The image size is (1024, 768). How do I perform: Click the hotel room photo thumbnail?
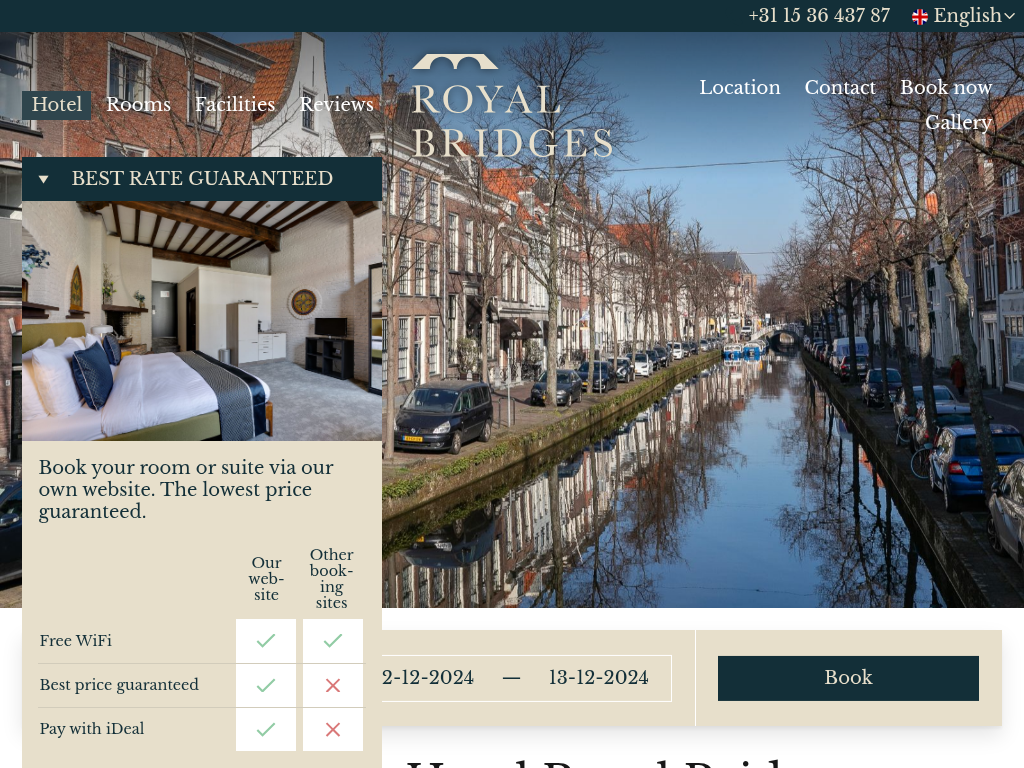click(202, 321)
